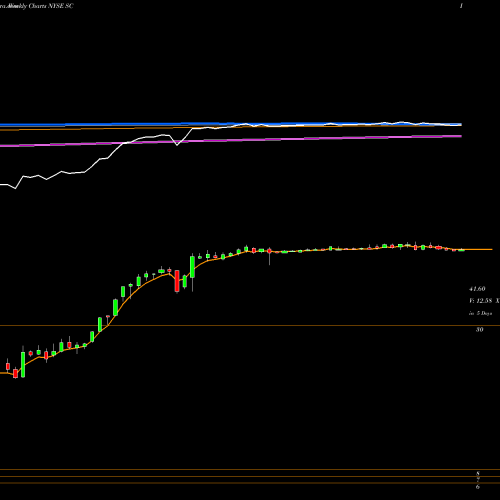Click the 'V: 12.58' volume label

click(x=480, y=301)
